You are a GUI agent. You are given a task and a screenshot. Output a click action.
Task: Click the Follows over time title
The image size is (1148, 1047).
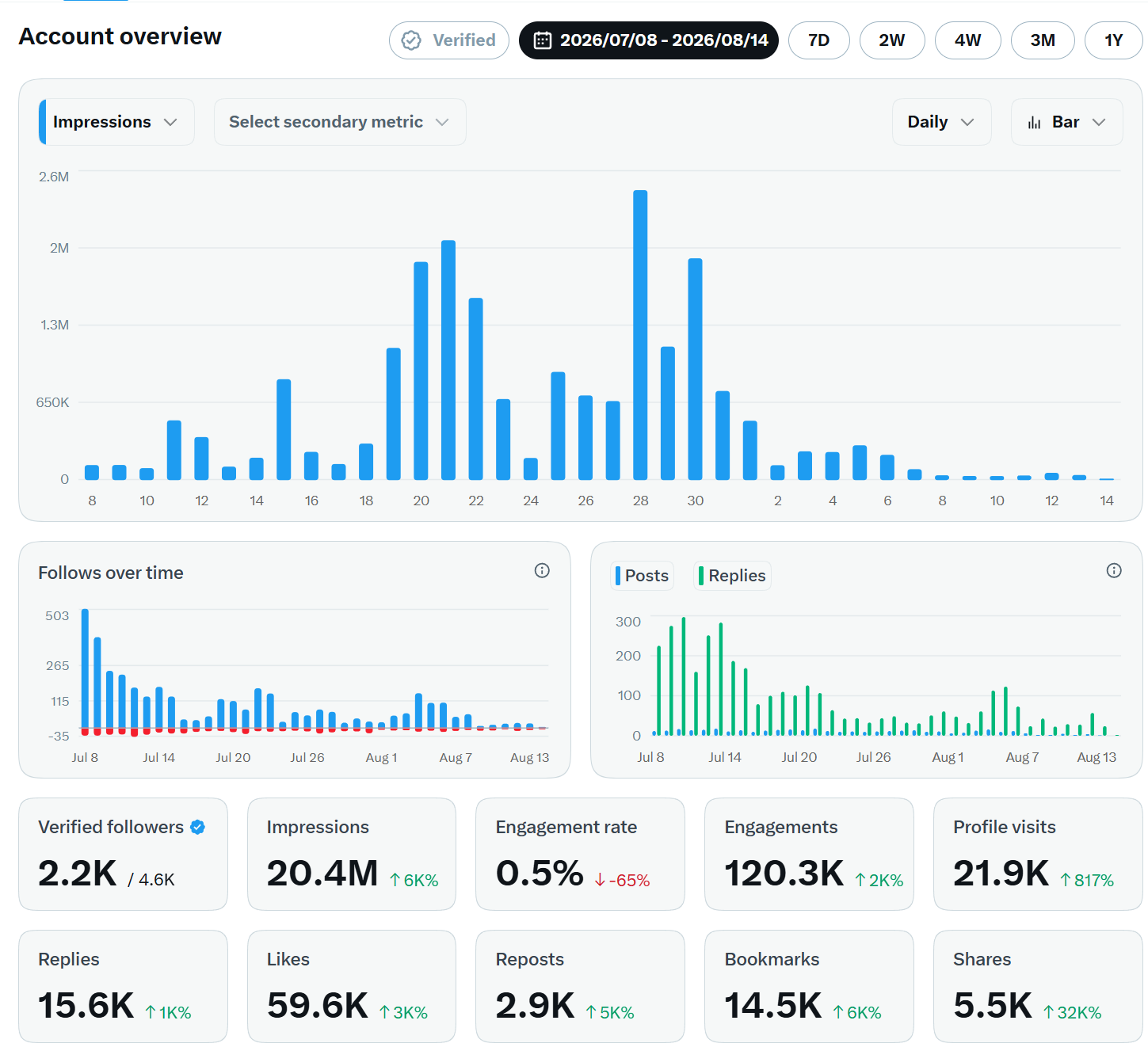click(x=111, y=573)
